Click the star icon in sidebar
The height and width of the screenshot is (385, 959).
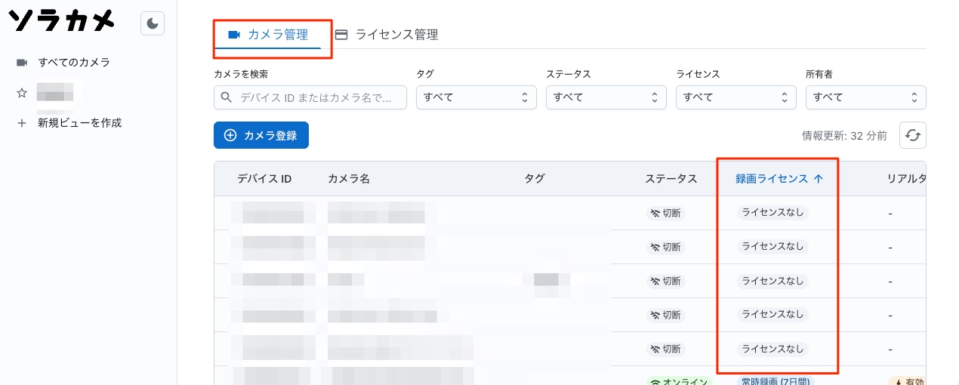pyautogui.click(x=22, y=93)
